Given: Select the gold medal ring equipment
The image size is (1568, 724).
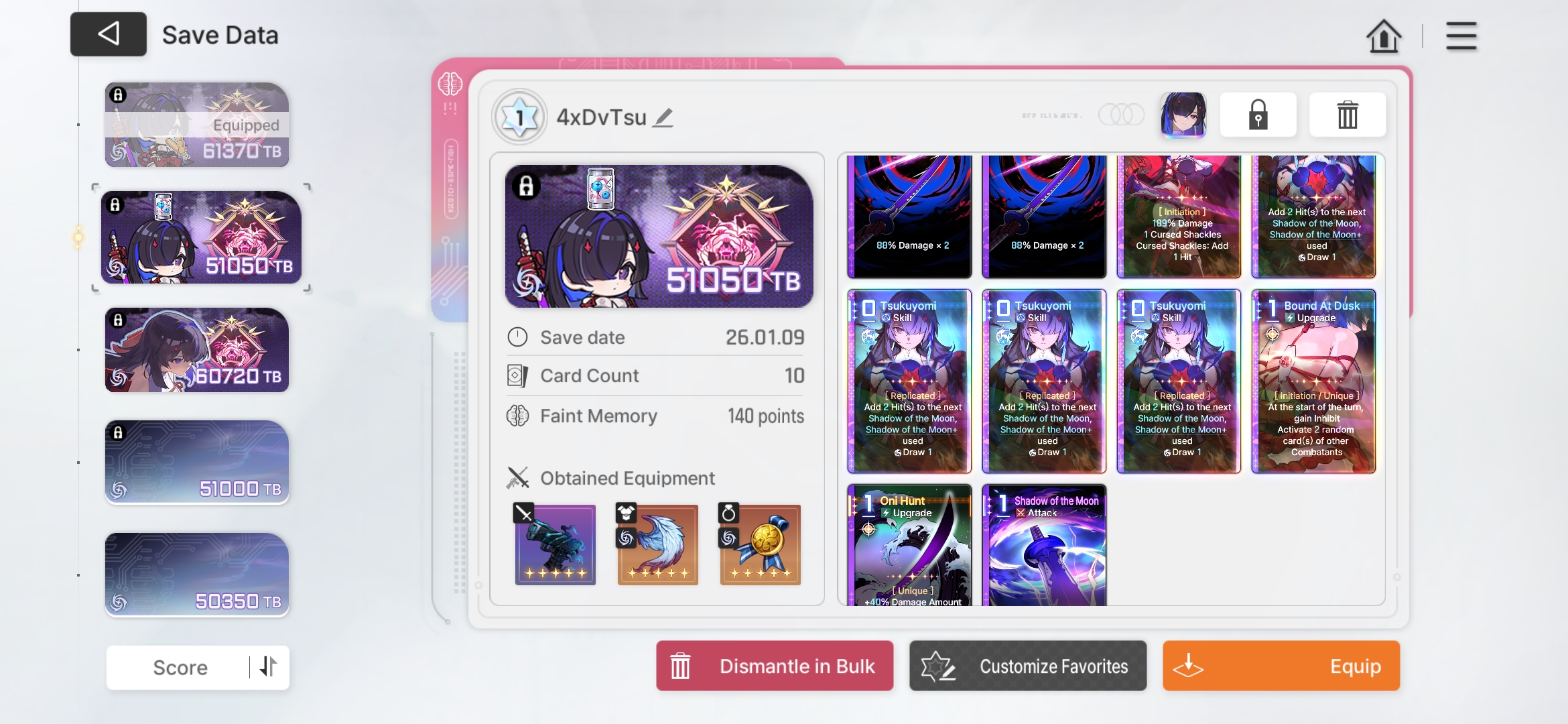Looking at the screenshot, I should [x=760, y=544].
